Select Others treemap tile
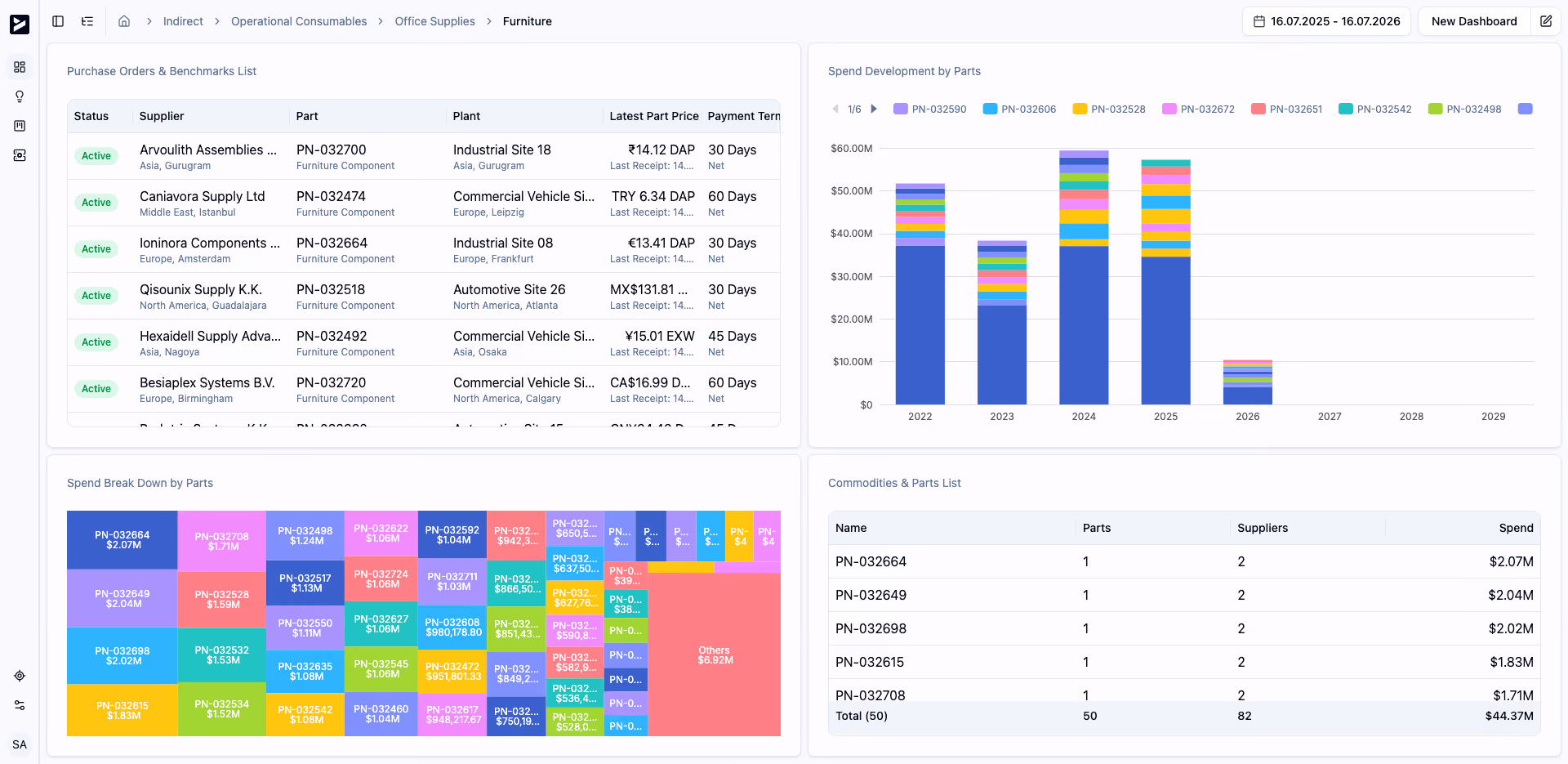The width and height of the screenshot is (1568, 764). pyautogui.click(x=715, y=655)
